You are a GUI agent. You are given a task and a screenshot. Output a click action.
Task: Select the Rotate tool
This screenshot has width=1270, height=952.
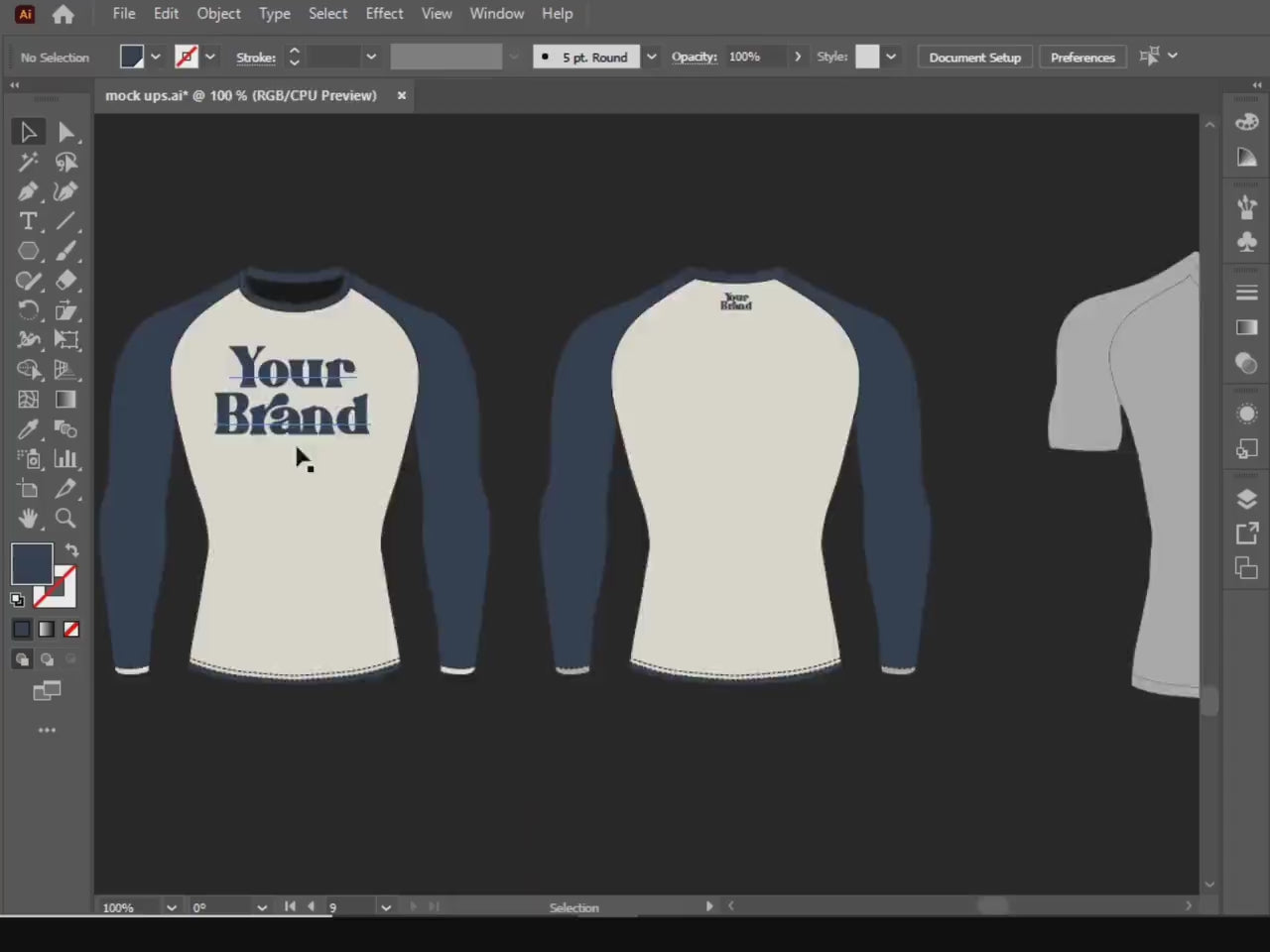[28, 310]
